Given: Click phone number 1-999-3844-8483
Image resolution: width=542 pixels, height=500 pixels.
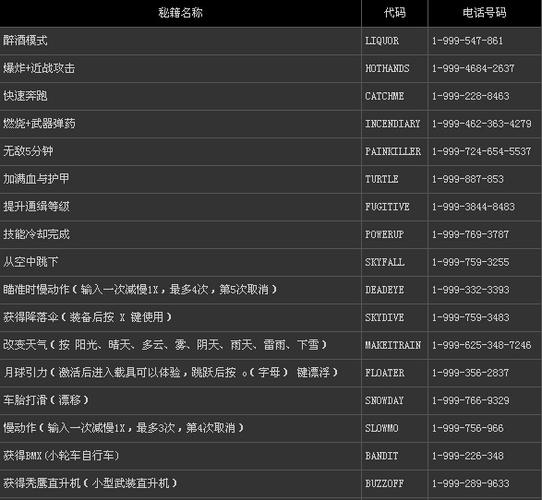Looking at the screenshot, I should (473, 207).
